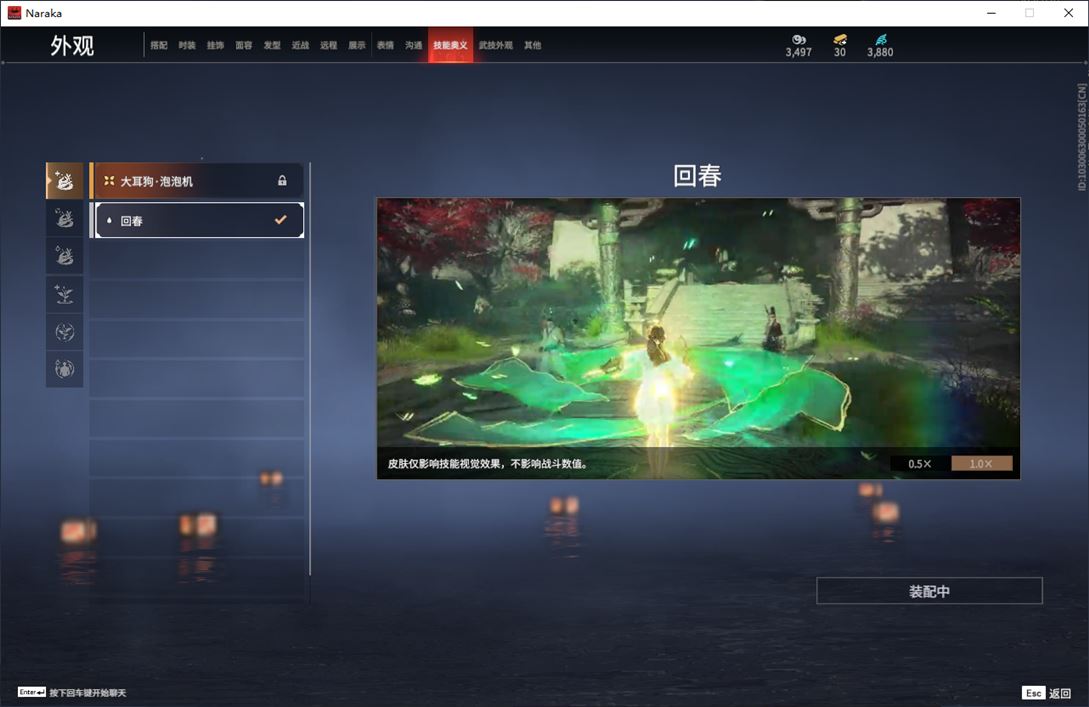Open the 远程 tab
Viewport: 1089px width, 707px height.
[329, 45]
